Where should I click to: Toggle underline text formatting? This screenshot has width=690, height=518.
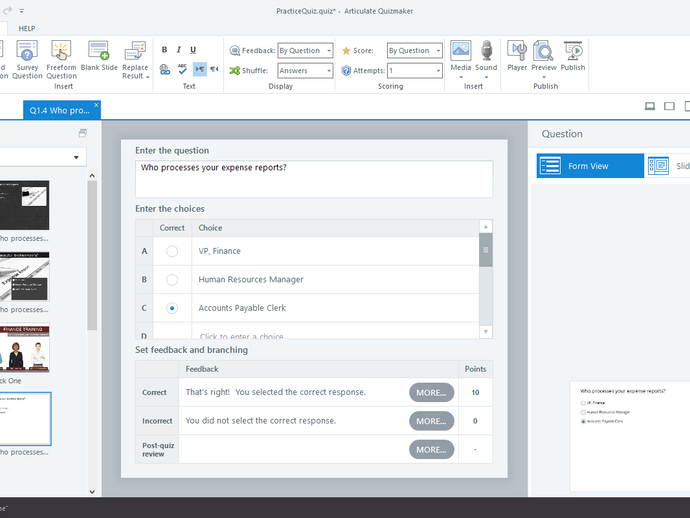pos(193,50)
